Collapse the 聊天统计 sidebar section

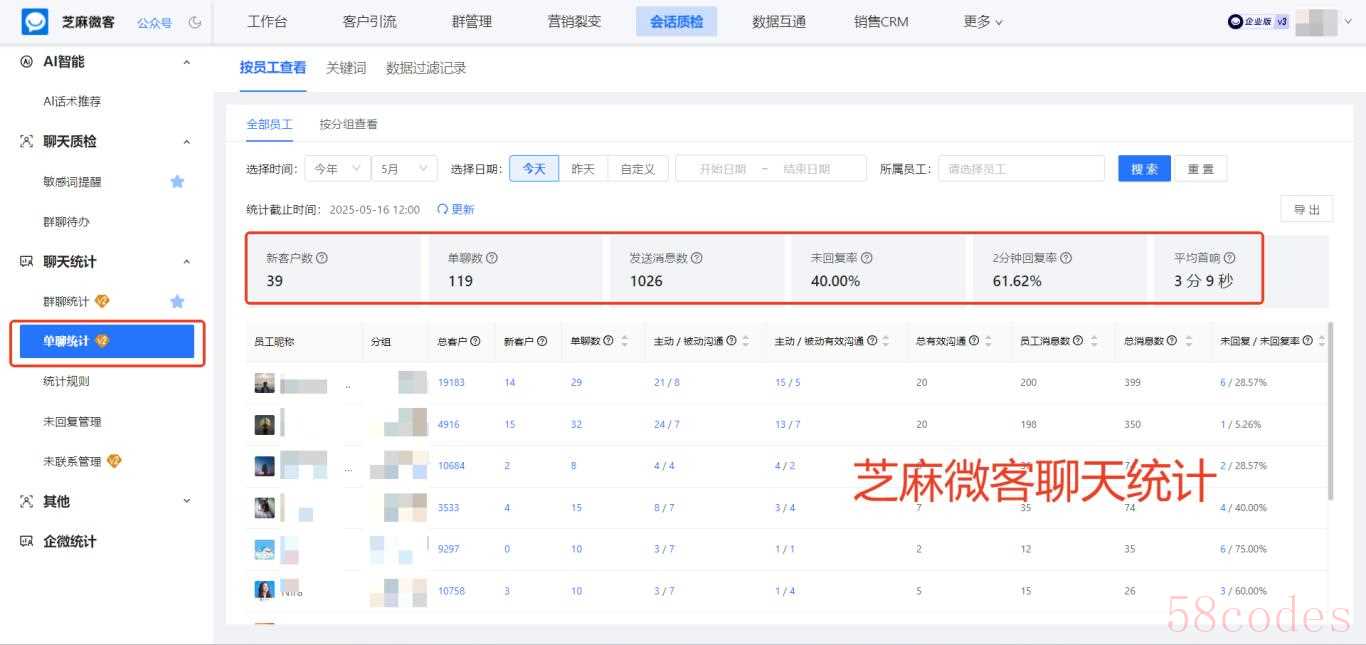pyautogui.click(x=186, y=262)
